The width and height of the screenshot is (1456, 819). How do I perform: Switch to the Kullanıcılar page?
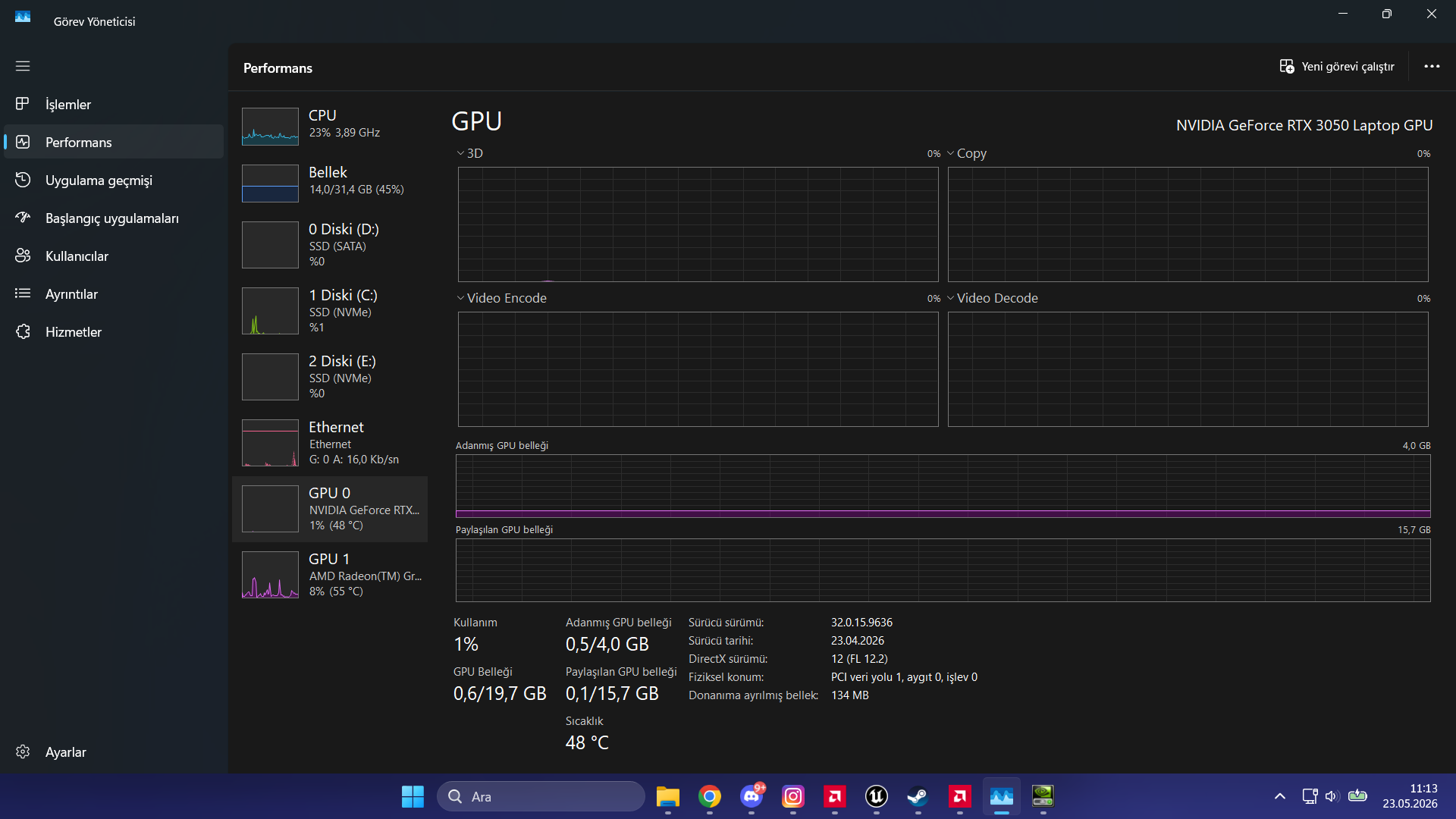pos(114,256)
